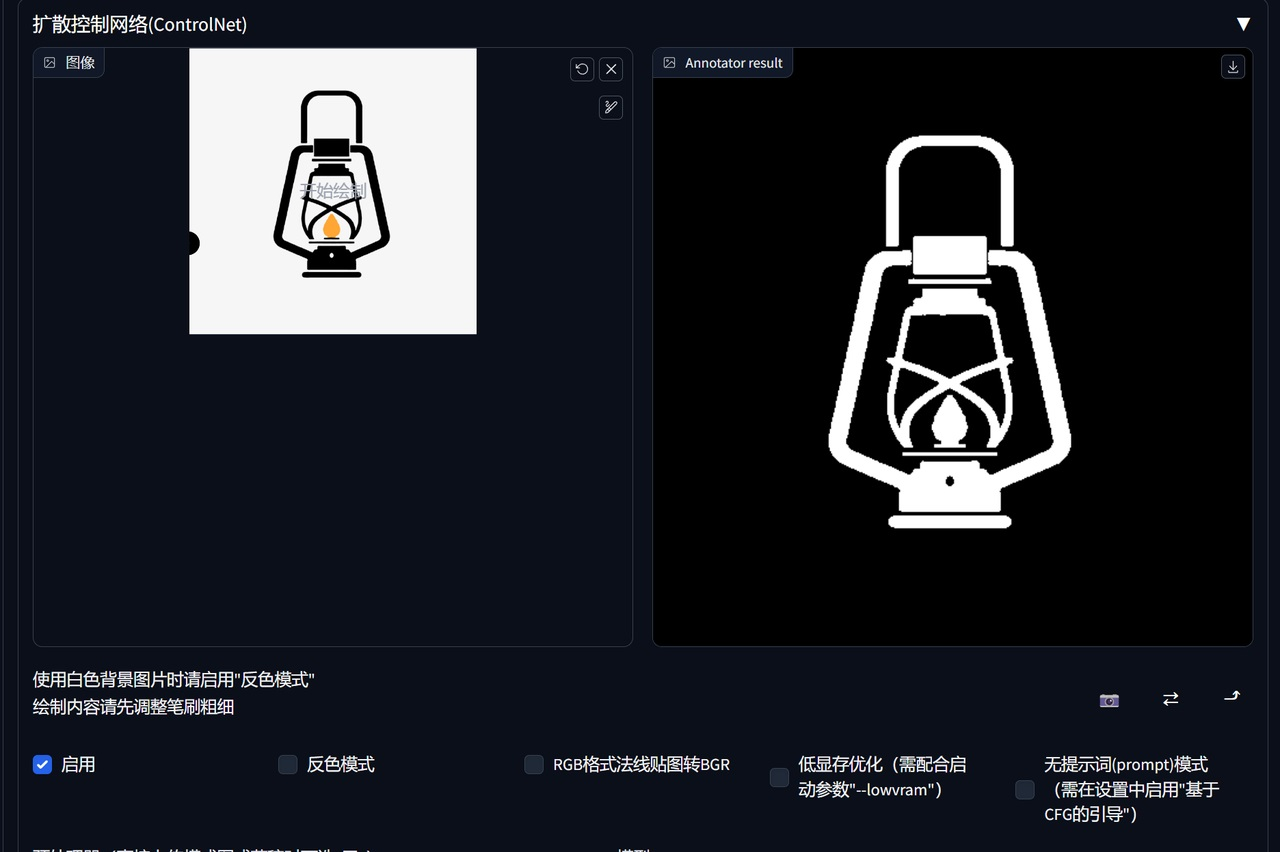The width and height of the screenshot is (1280, 852).
Task: Click the orange flame in the source image
Action: pos(332,227)
